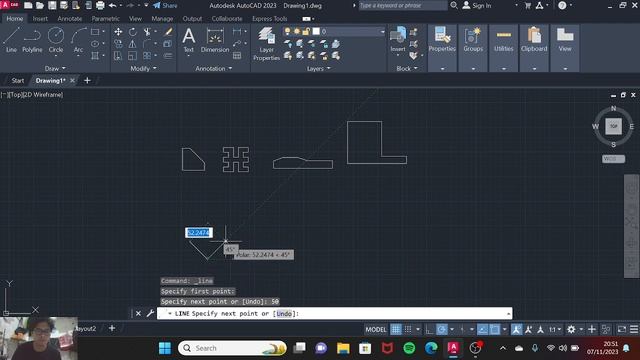Toggle annotation objects visibility in status bar
The height and width of the screenshot is (360, 640).
coord(516,329)
